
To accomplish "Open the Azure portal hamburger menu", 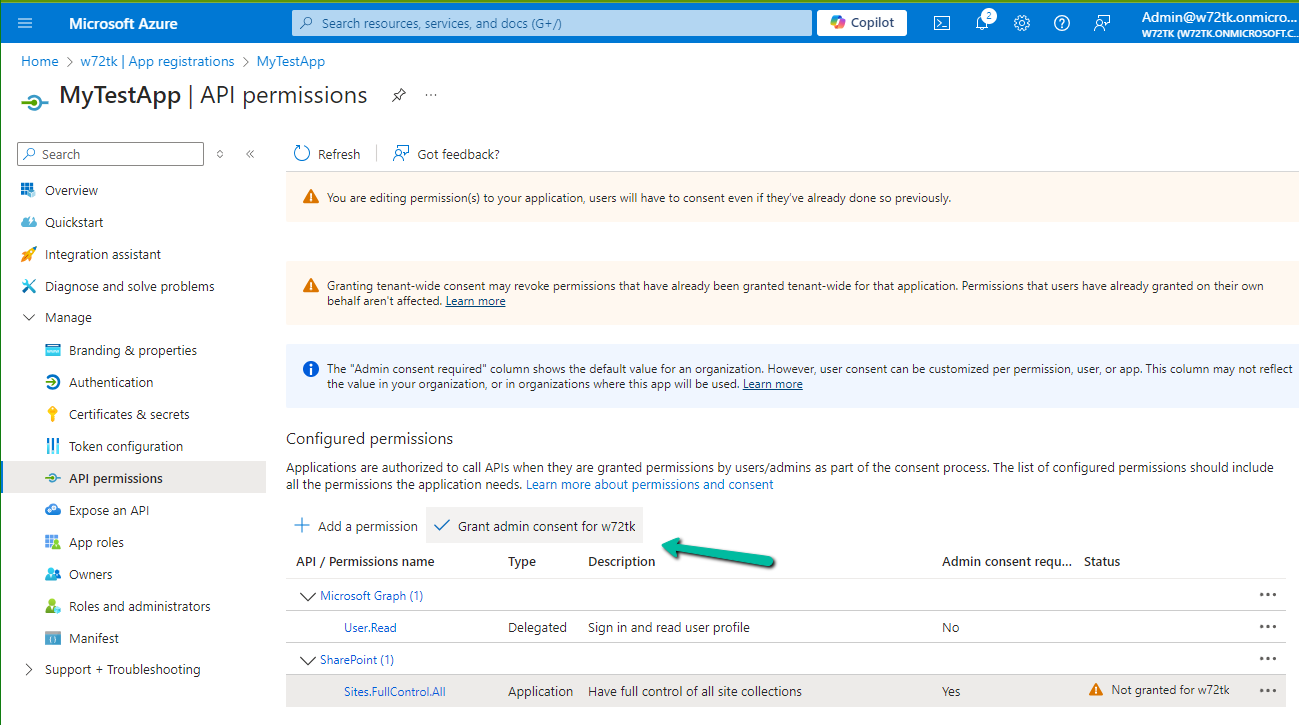I will tap(24, 22).
